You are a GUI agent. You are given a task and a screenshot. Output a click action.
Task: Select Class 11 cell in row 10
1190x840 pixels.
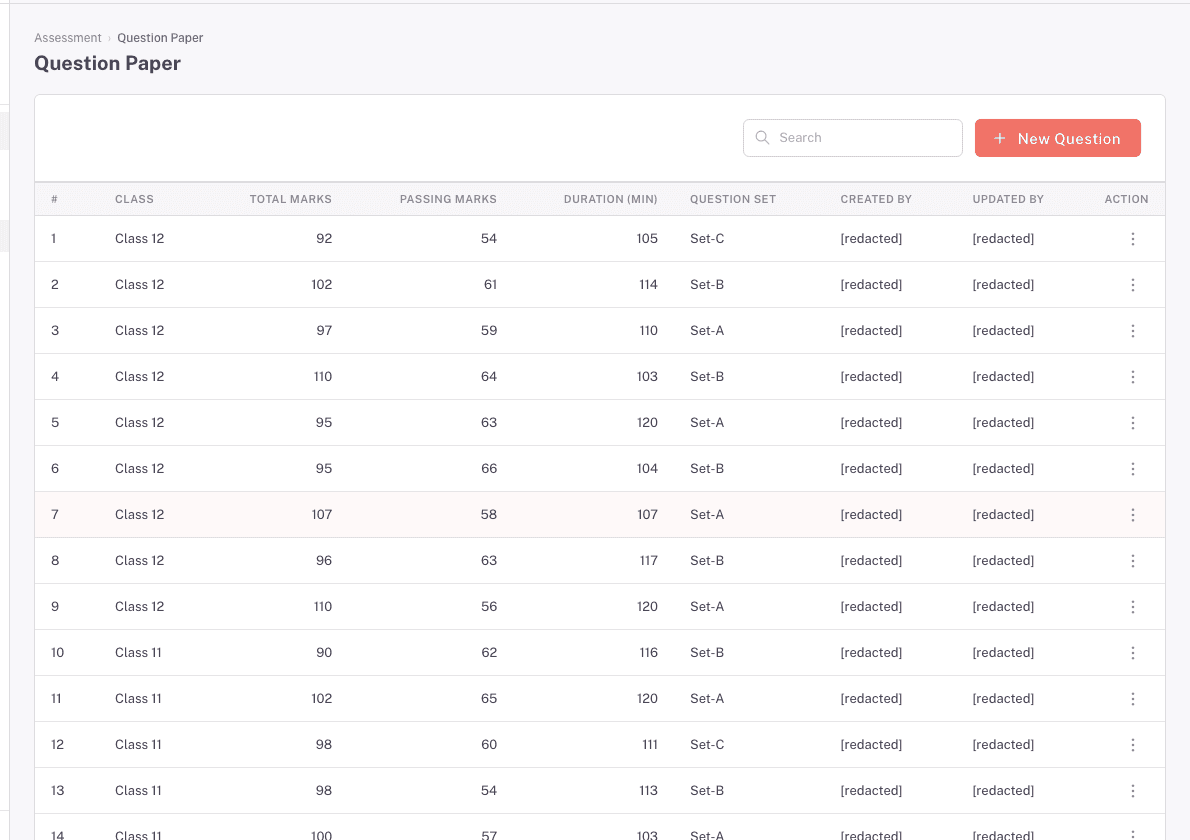(x=138, y=653)
